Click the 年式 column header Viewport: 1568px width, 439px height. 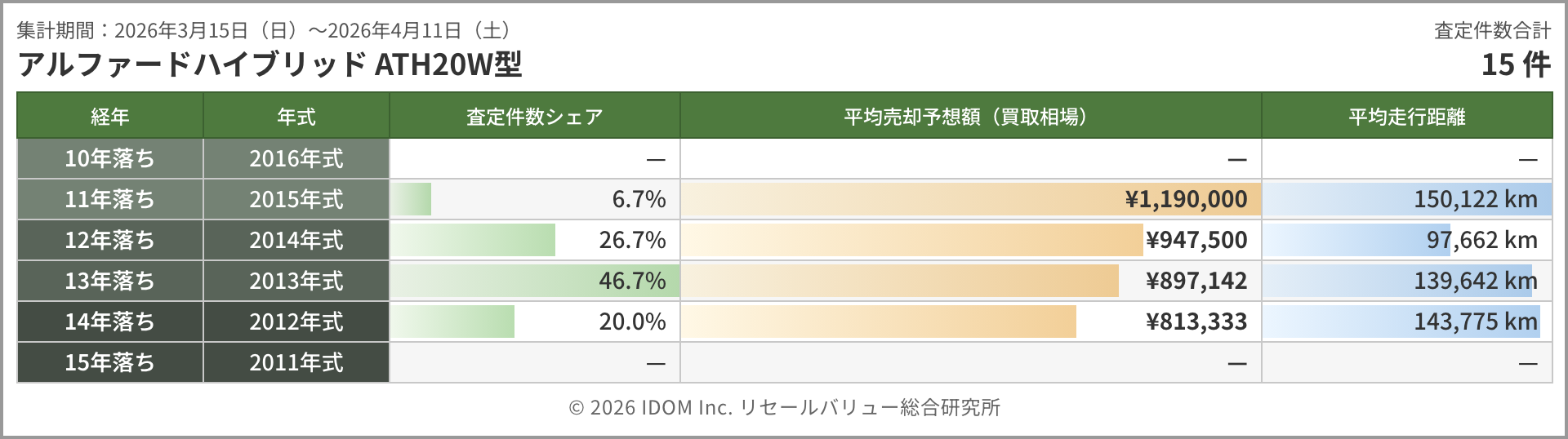[296, 117]
